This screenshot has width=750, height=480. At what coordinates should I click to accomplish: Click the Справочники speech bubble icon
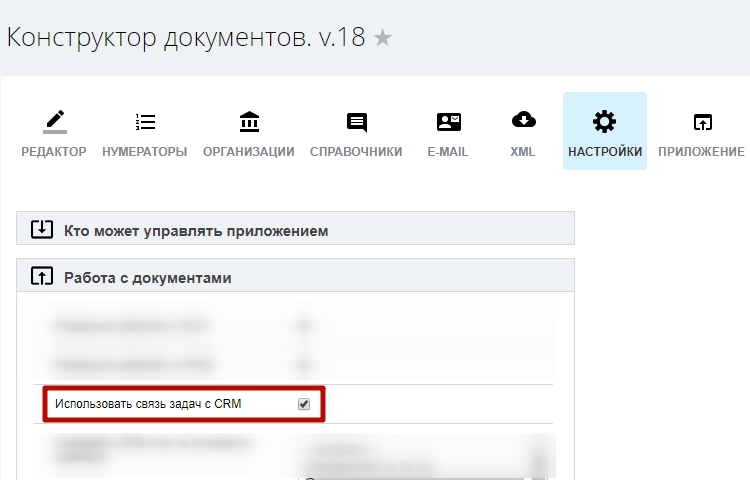tap(356, 122)
